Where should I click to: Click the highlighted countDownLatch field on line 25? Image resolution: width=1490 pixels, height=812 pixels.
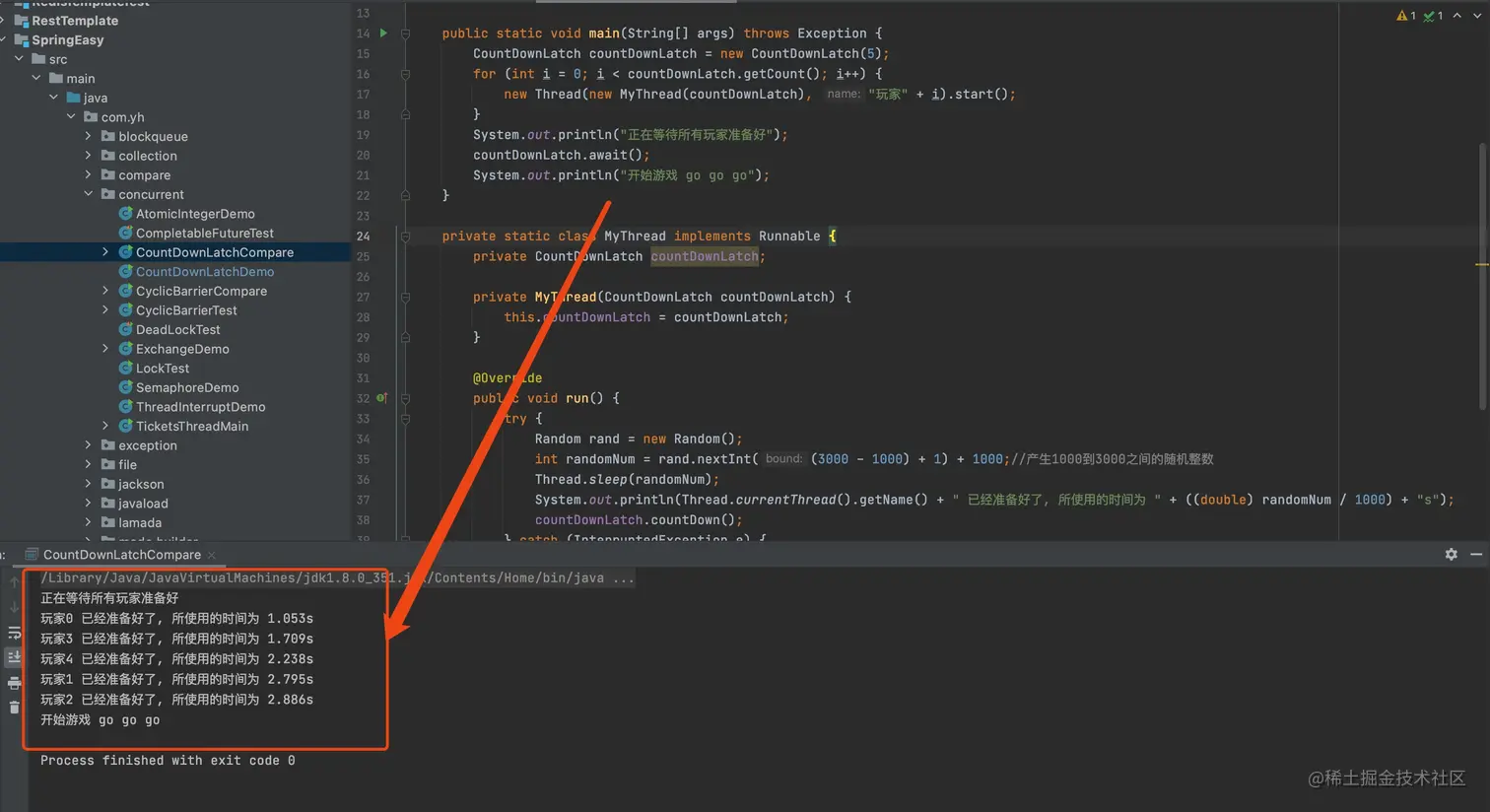point(705,256)
